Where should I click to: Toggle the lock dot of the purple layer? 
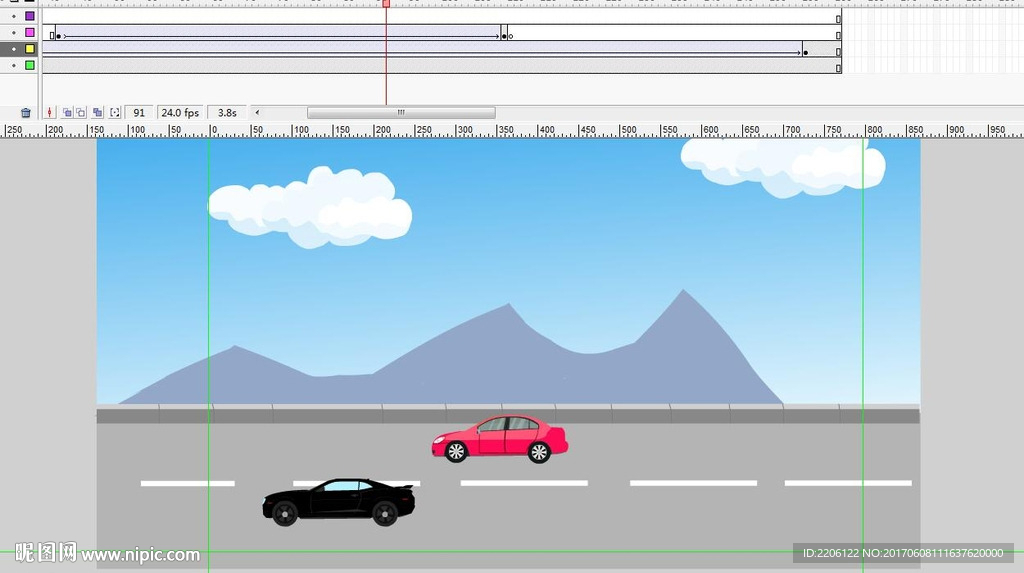[14, 16]
